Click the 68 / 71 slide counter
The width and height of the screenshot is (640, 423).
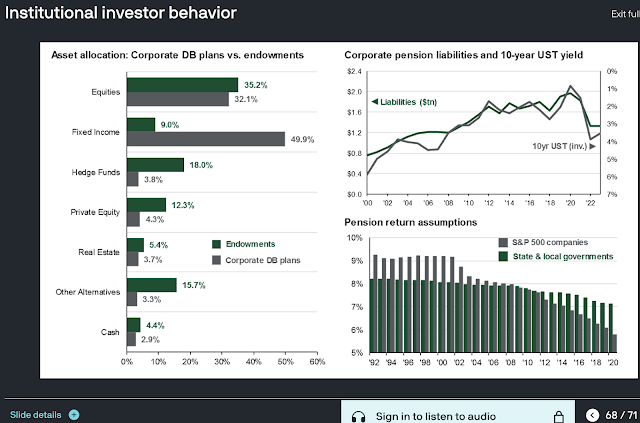coord(622,415)
